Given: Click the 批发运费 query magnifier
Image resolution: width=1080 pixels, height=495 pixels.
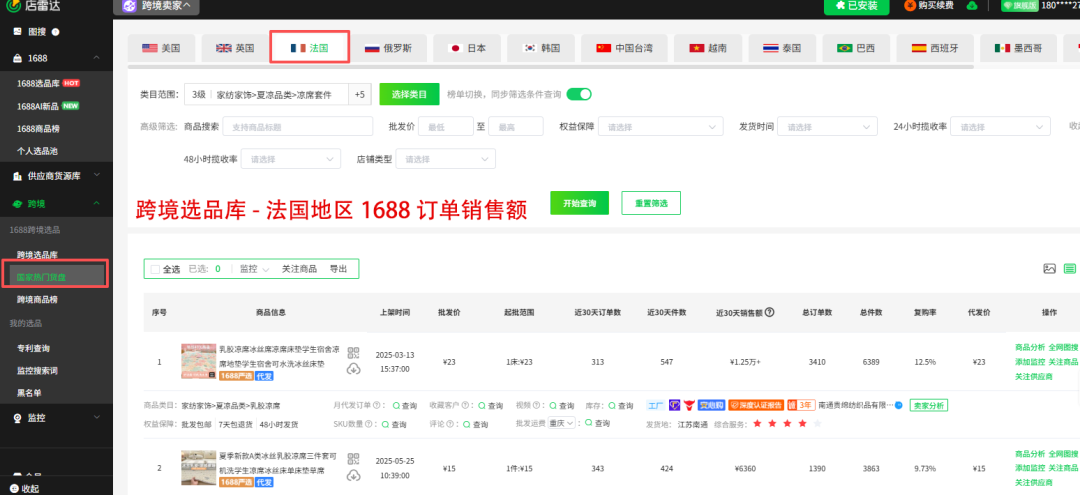Looking at the screenshot, I should (x=590, y=423).
